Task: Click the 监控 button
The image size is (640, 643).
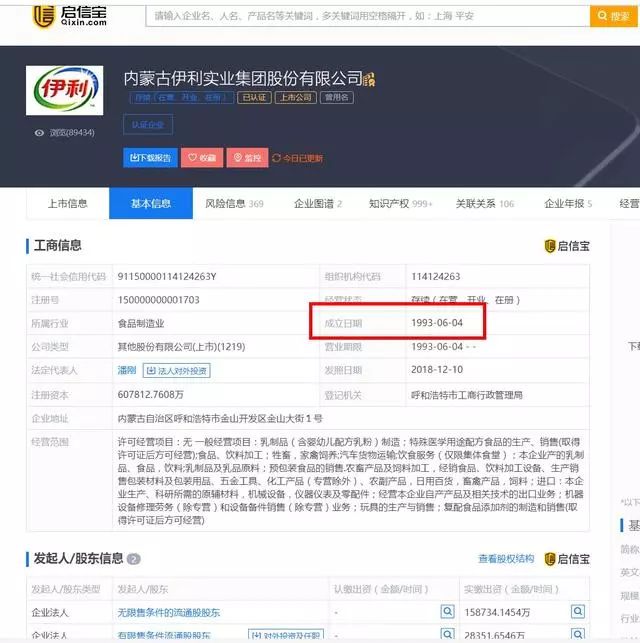Action: 247,158
